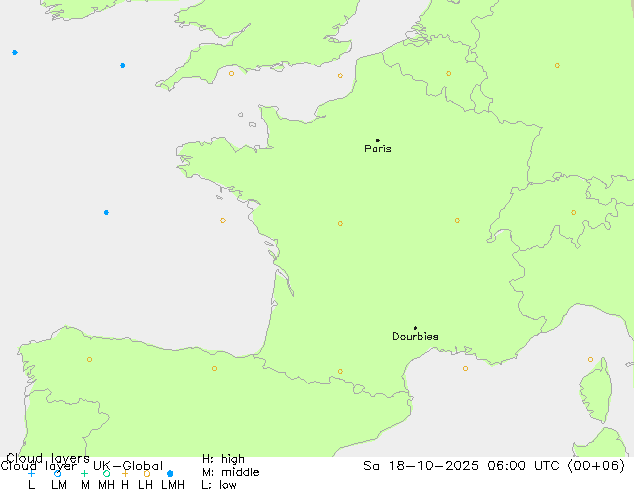This screenshot has width=634, height=490.
Task: Click the Dourbies city dot
Action: click(x=415, y=328)
